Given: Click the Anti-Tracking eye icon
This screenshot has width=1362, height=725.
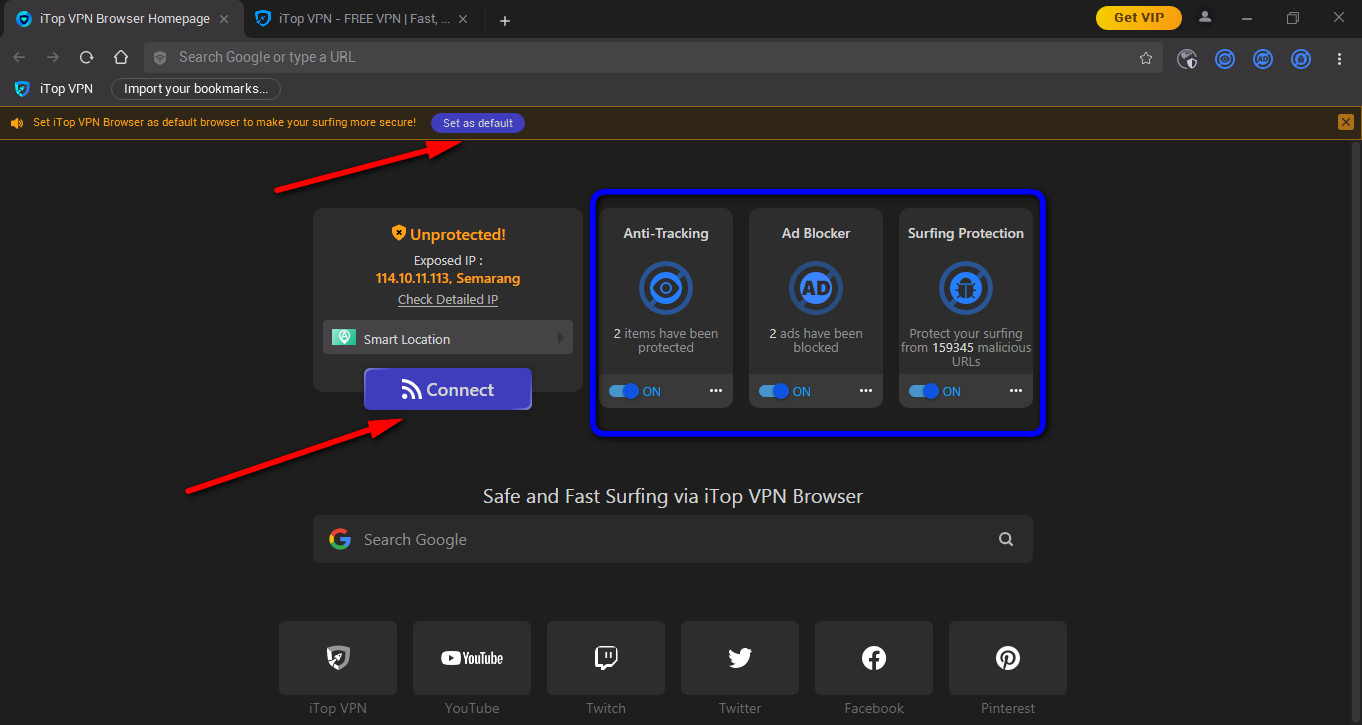Looking at the screenshot, I should 665,288.
